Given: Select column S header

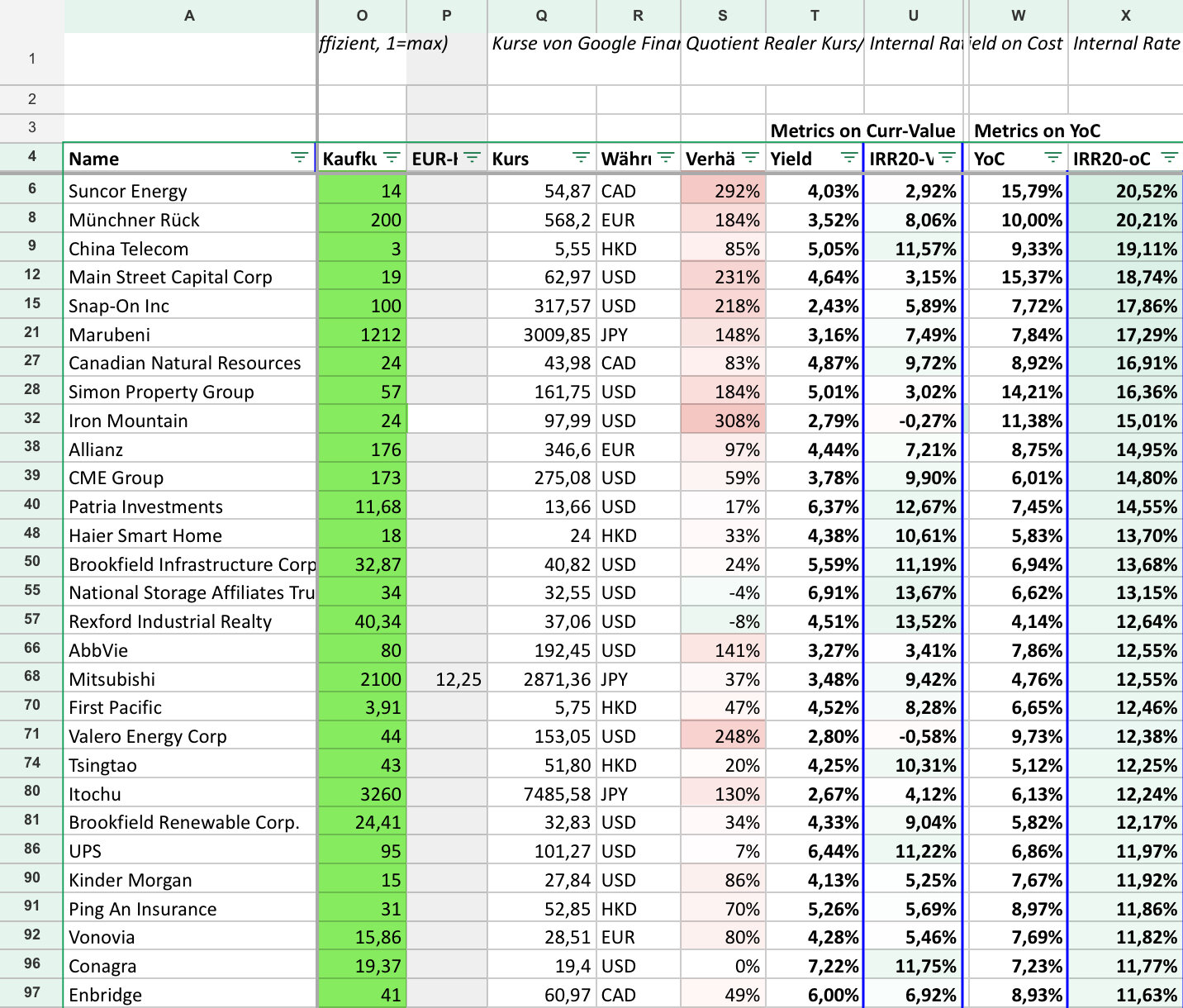Looking at the screenshot, I should pos(724,16).
